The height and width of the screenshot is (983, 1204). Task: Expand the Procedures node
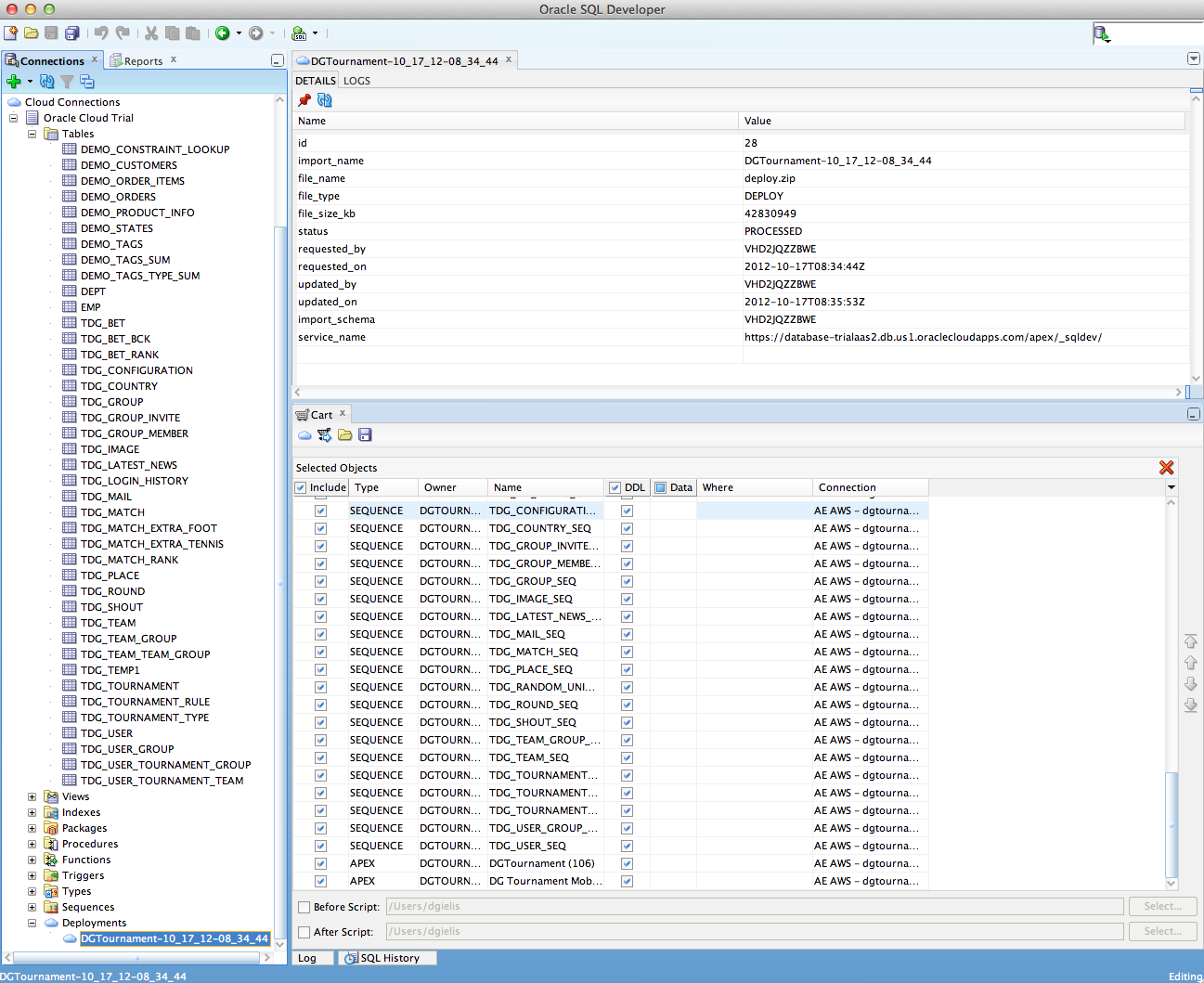point(33,844)
